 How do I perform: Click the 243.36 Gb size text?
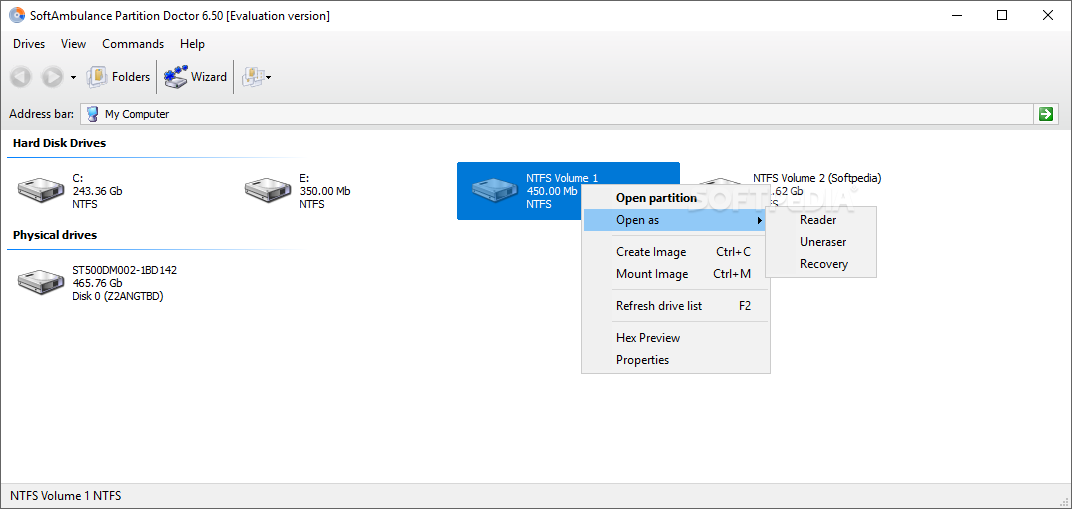97,191
